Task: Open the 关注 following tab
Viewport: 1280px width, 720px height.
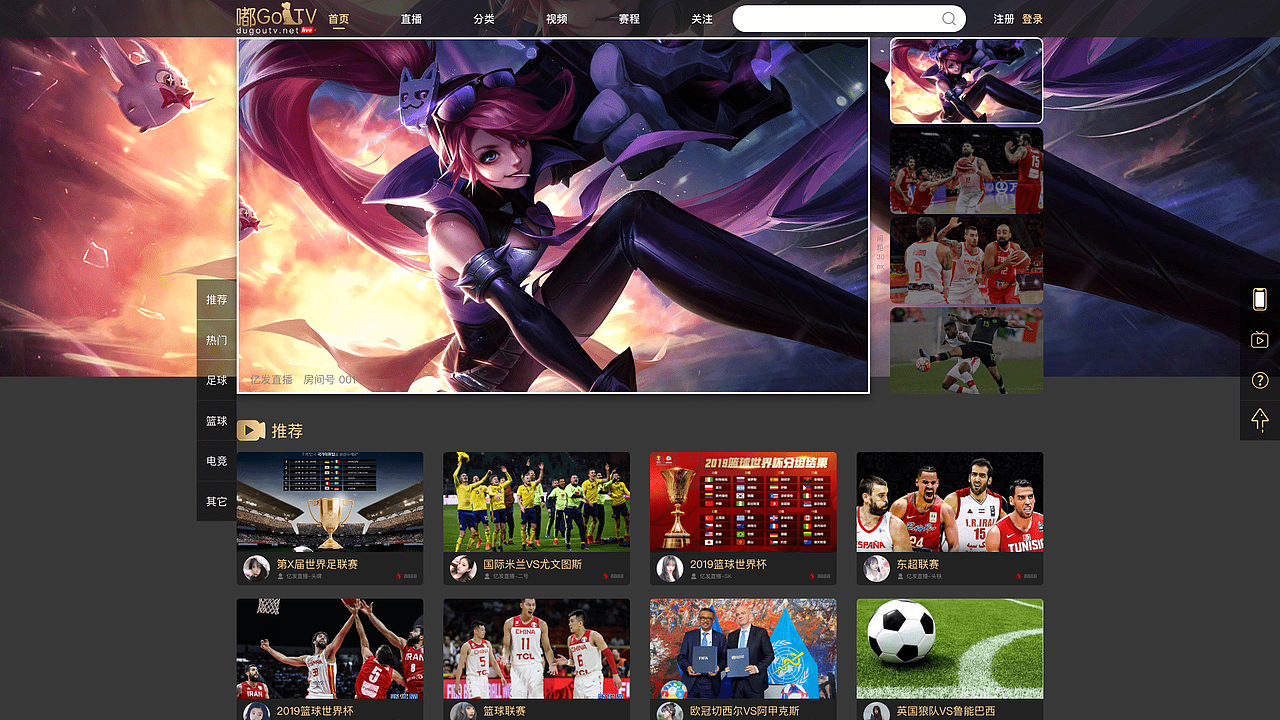Action: click(702, 19)
